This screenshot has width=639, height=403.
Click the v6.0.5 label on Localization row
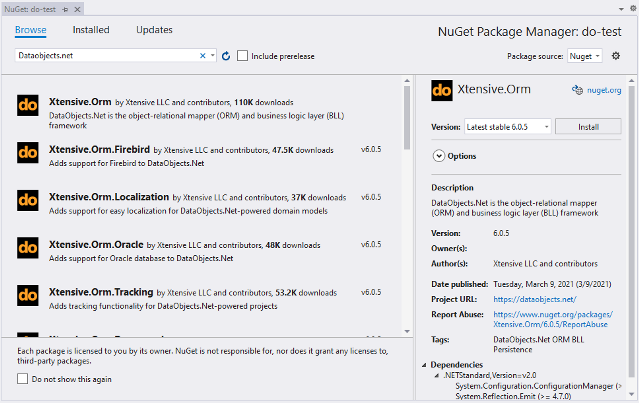tap(371, 197)
